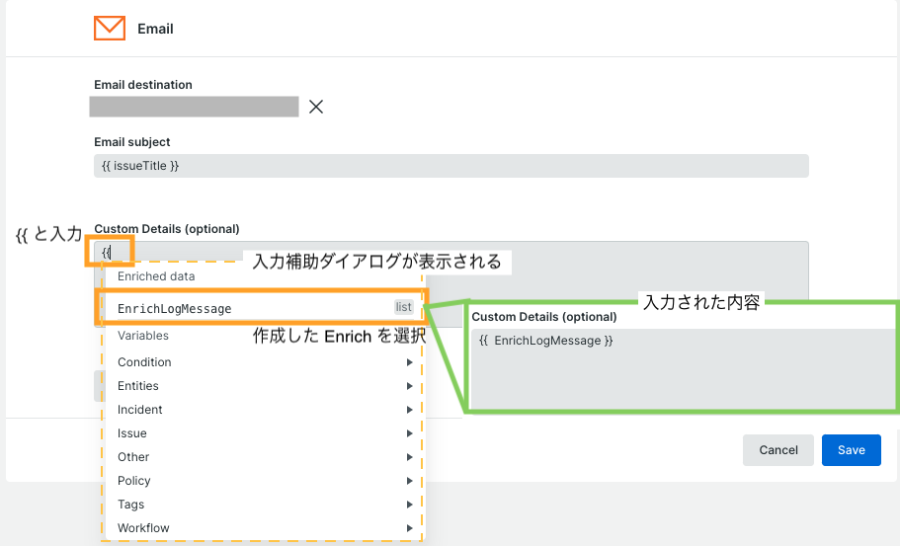Image resolution: width=900 pixels, height=546 pixels.
Task: Expand the Entities submenu arrow
Action: coord(409,386)
